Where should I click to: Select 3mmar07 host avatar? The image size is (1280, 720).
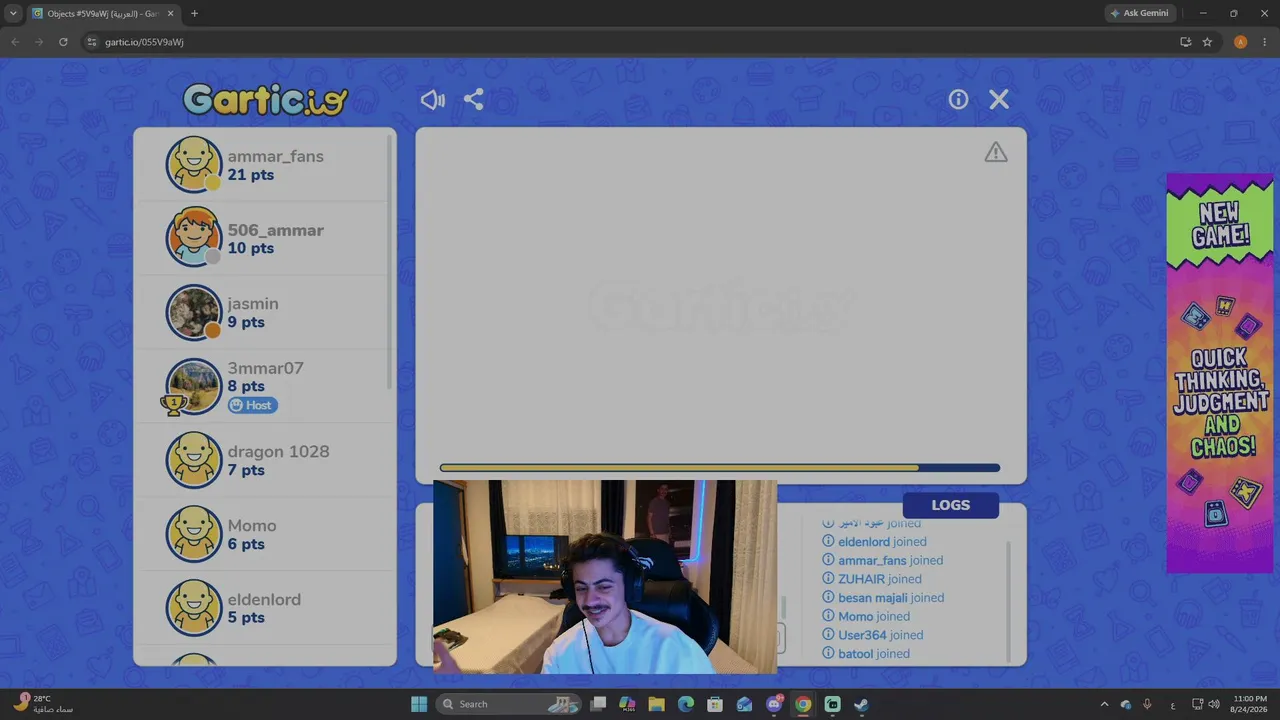point(193,386)
